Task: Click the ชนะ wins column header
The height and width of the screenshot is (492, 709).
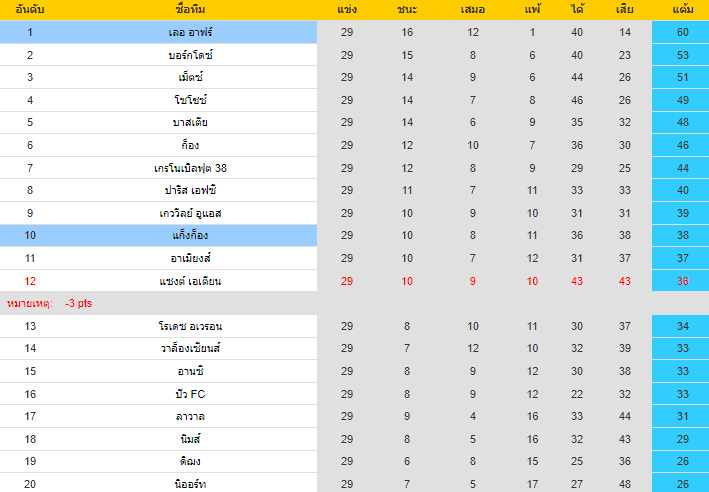Action: click(408, 10)
